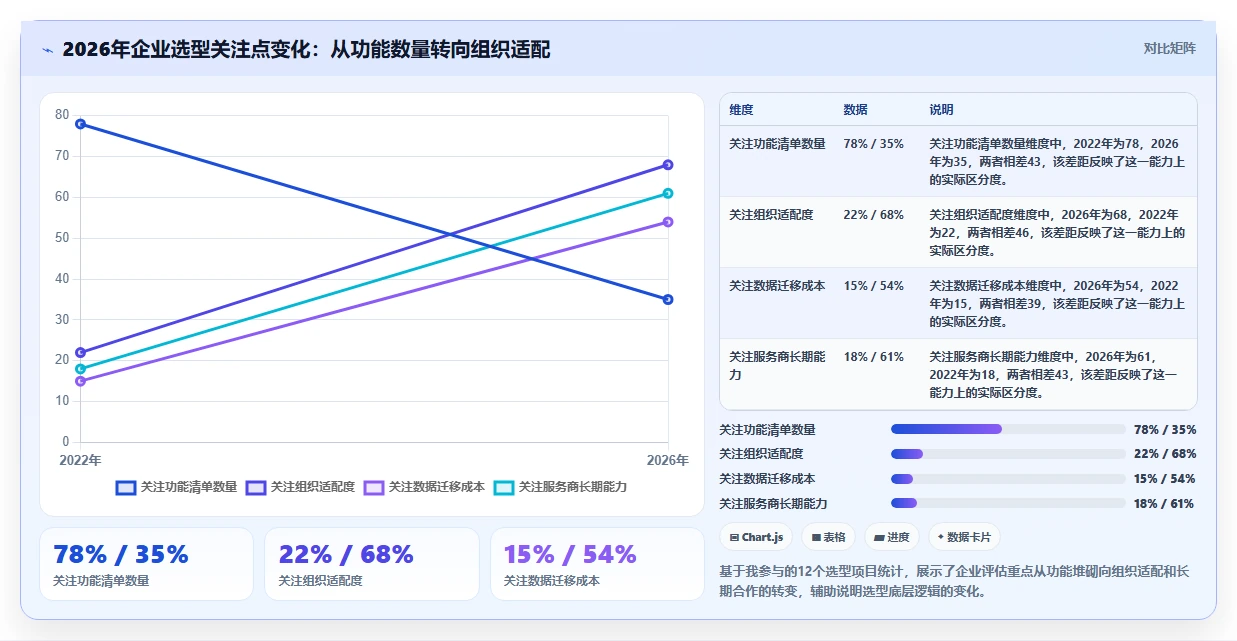This screenshot has width=1237, height=641.
Task: Click the y-axis label 80
Action: [62, 115]
